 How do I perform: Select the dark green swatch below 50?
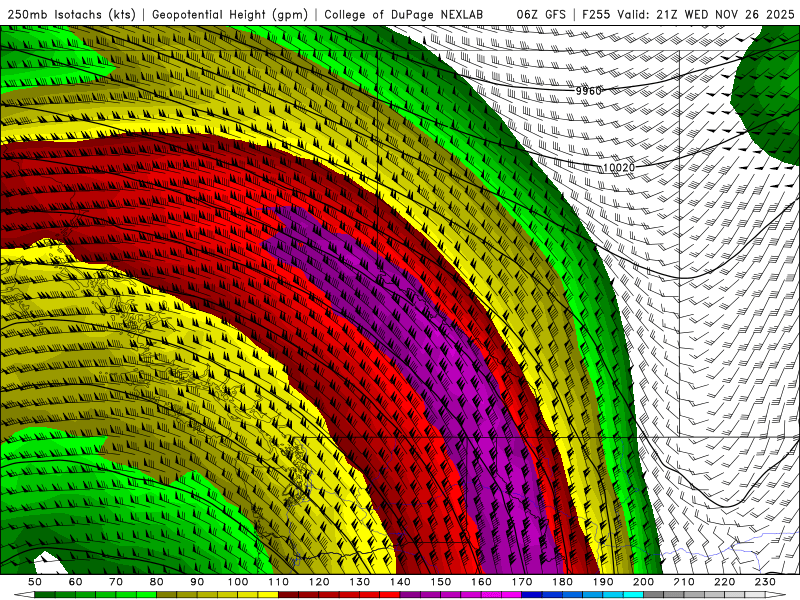(x=45, y=595)
